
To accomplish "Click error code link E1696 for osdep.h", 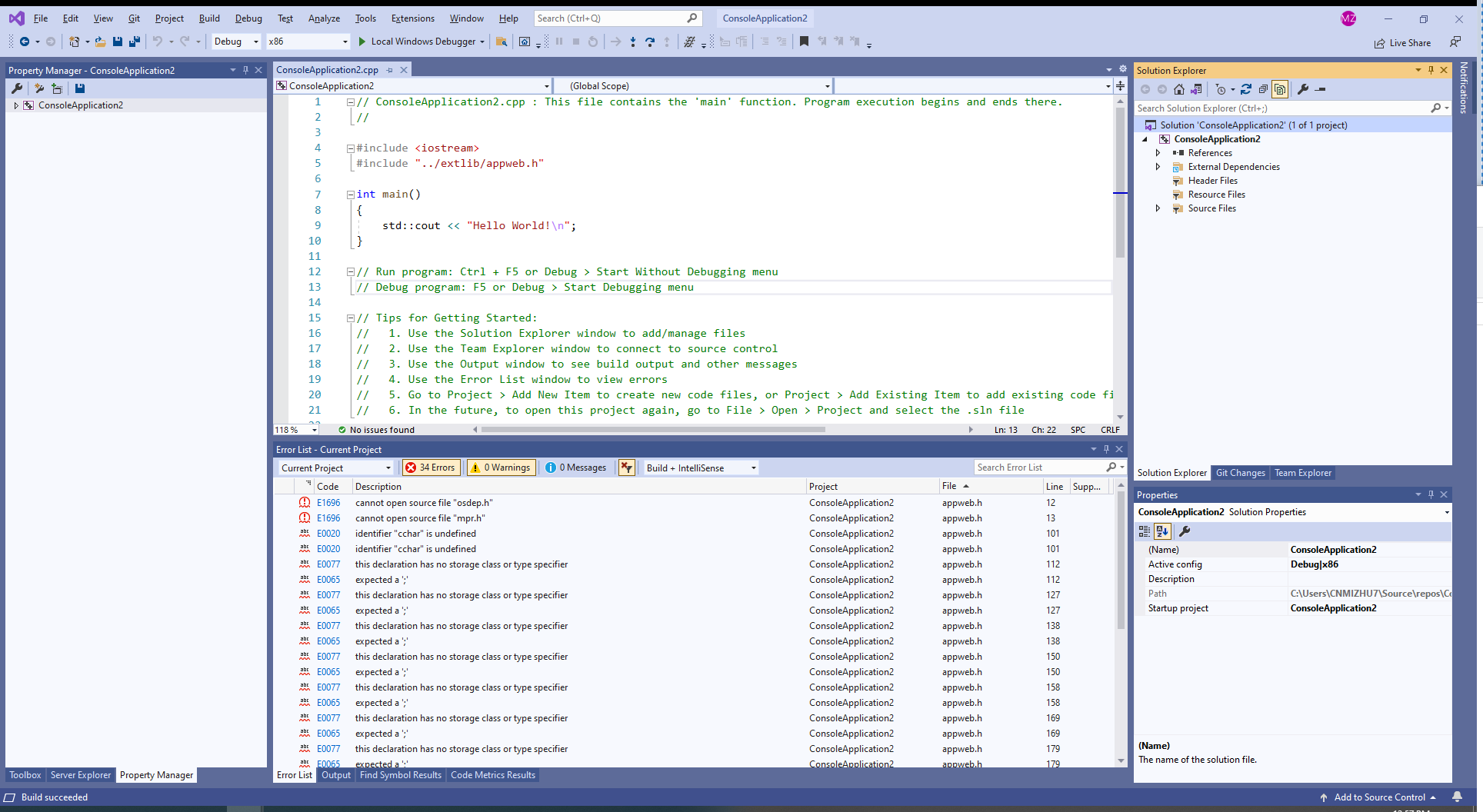I will 328,503.
